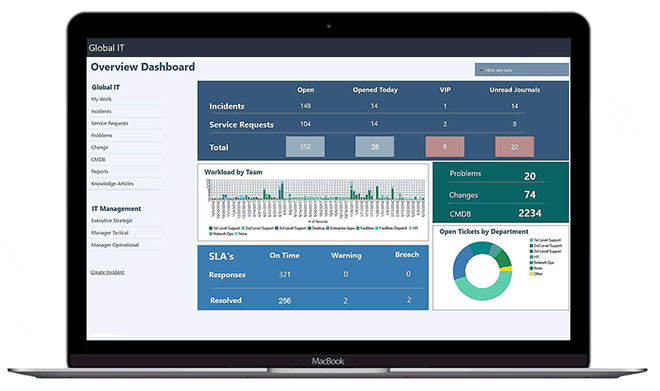Click the CMDB count 2234
The height and width of the screenshot is (391, 660).
click(530, 213)
